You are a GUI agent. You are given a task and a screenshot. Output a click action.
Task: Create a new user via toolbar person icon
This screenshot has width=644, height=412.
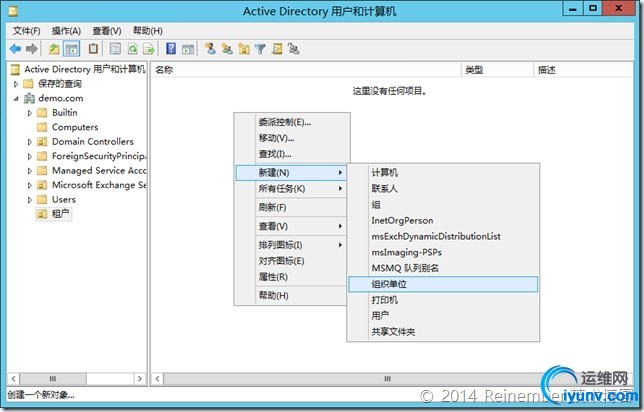pos(210,49)
